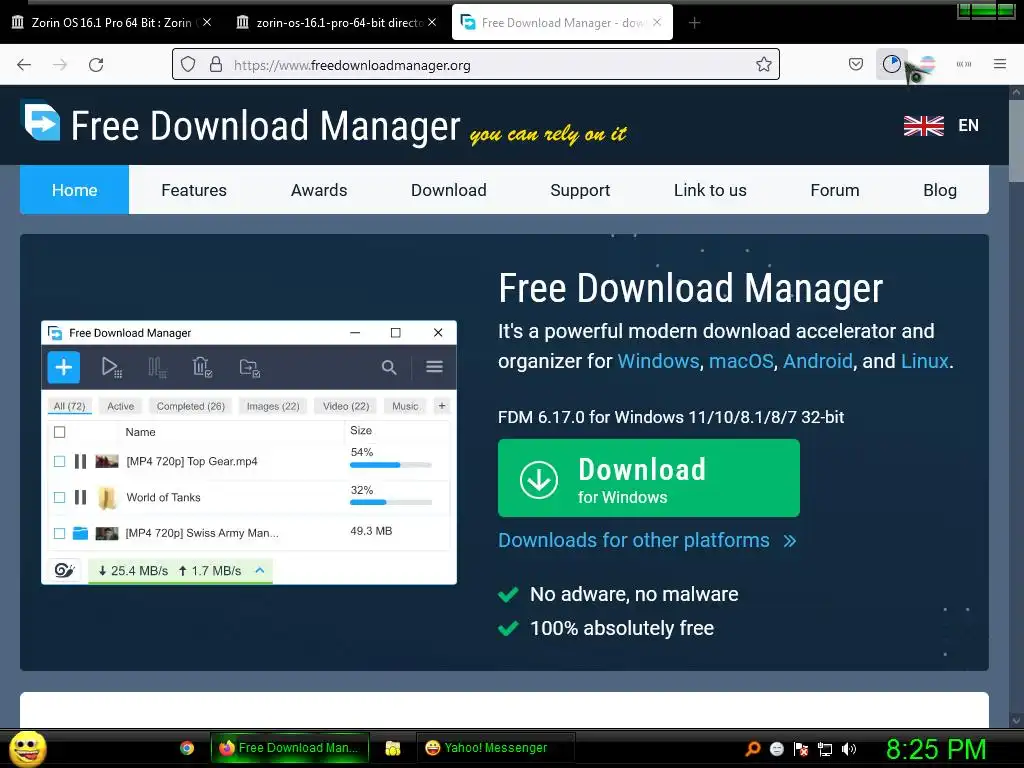Open the Home navigation item

[74, 190]
